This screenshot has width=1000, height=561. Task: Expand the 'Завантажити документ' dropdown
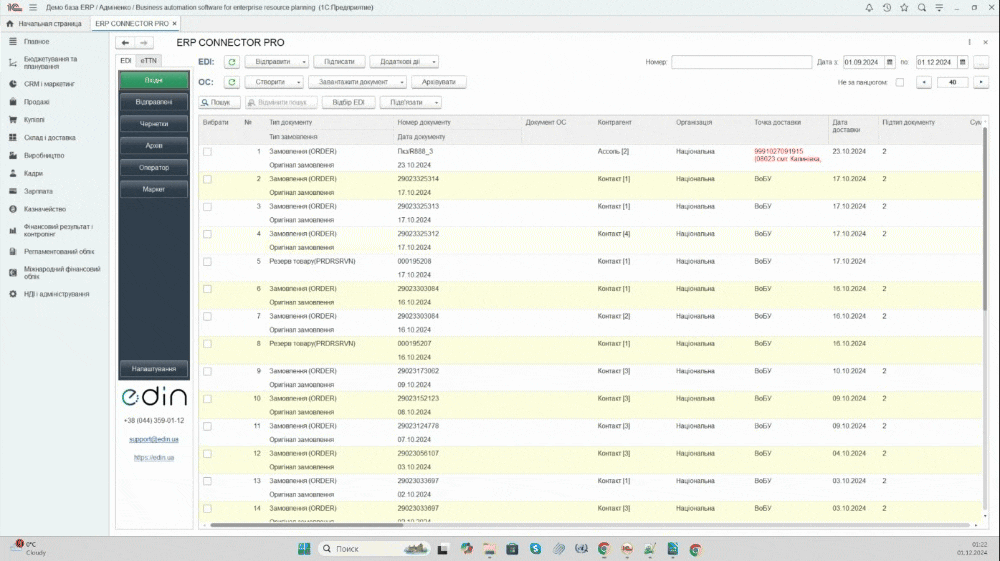(x=357, y=82)
